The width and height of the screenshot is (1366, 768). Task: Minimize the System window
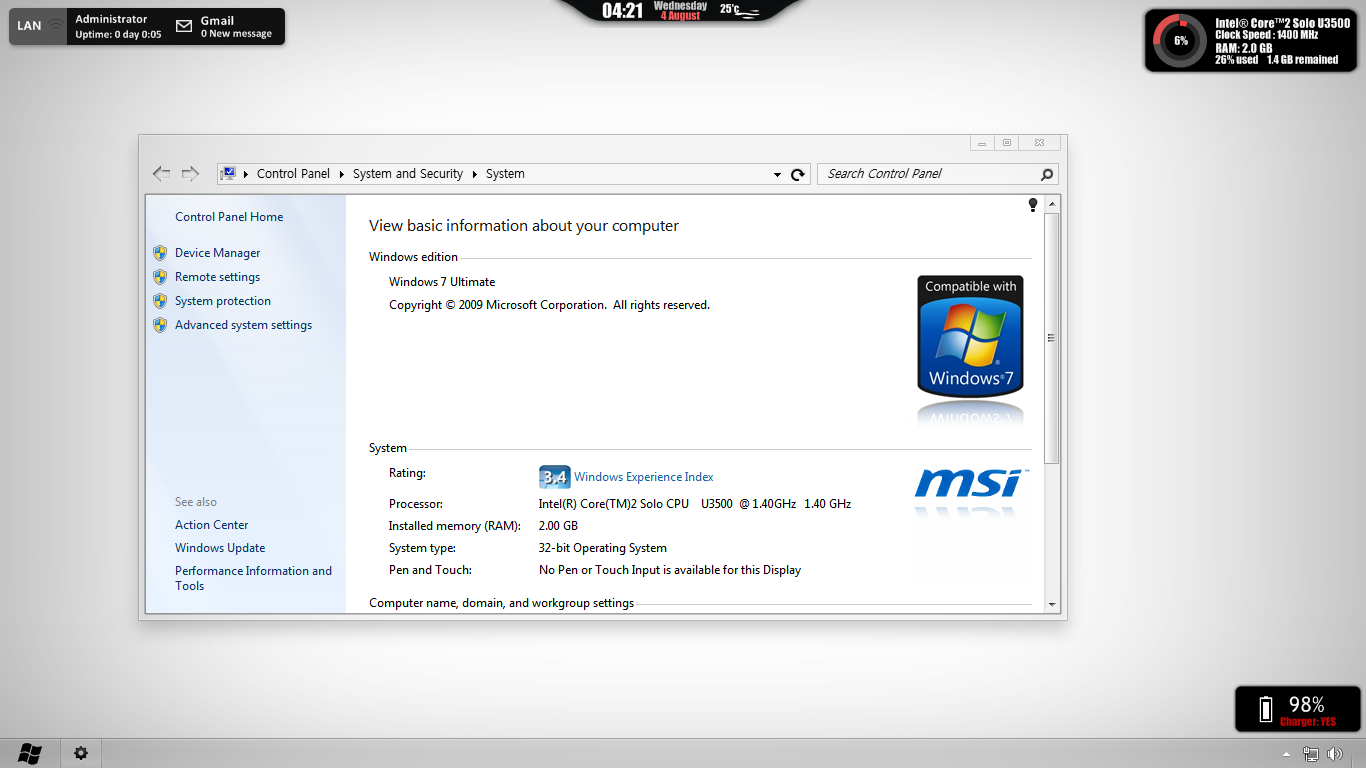[x=982, y=143]
